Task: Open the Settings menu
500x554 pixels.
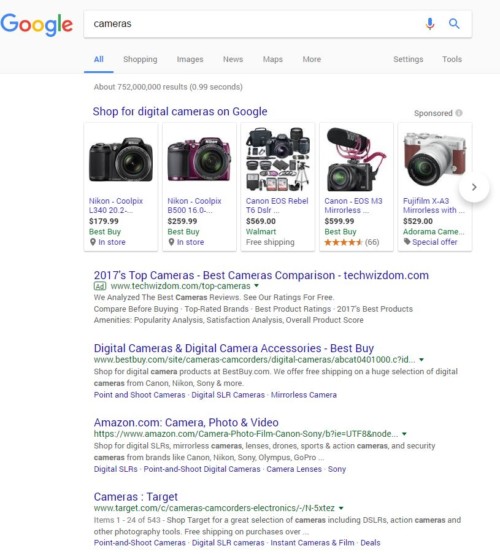Action: click(x=408, y=59)
